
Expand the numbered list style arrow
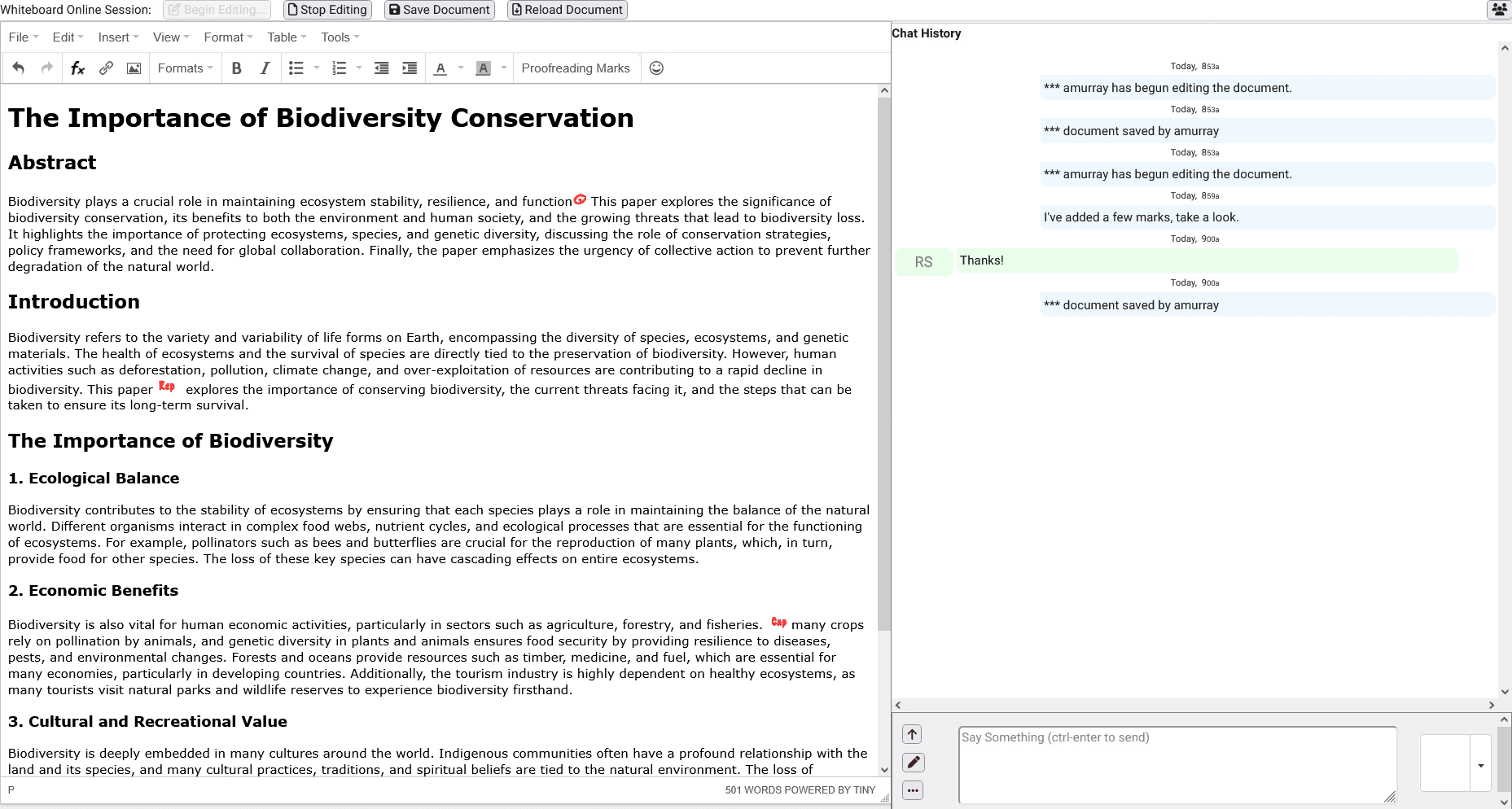click(x=359, y=68)
